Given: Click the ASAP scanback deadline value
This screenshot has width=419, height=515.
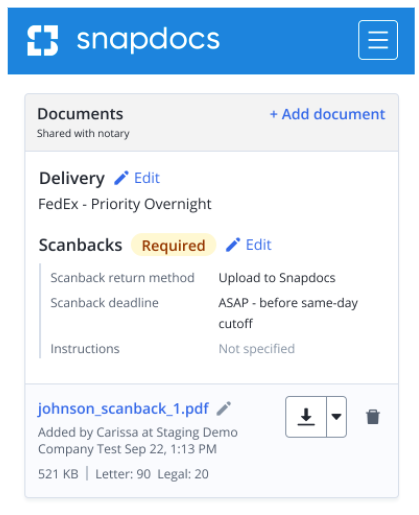Looking at the screenshot, I should [288, 313].
